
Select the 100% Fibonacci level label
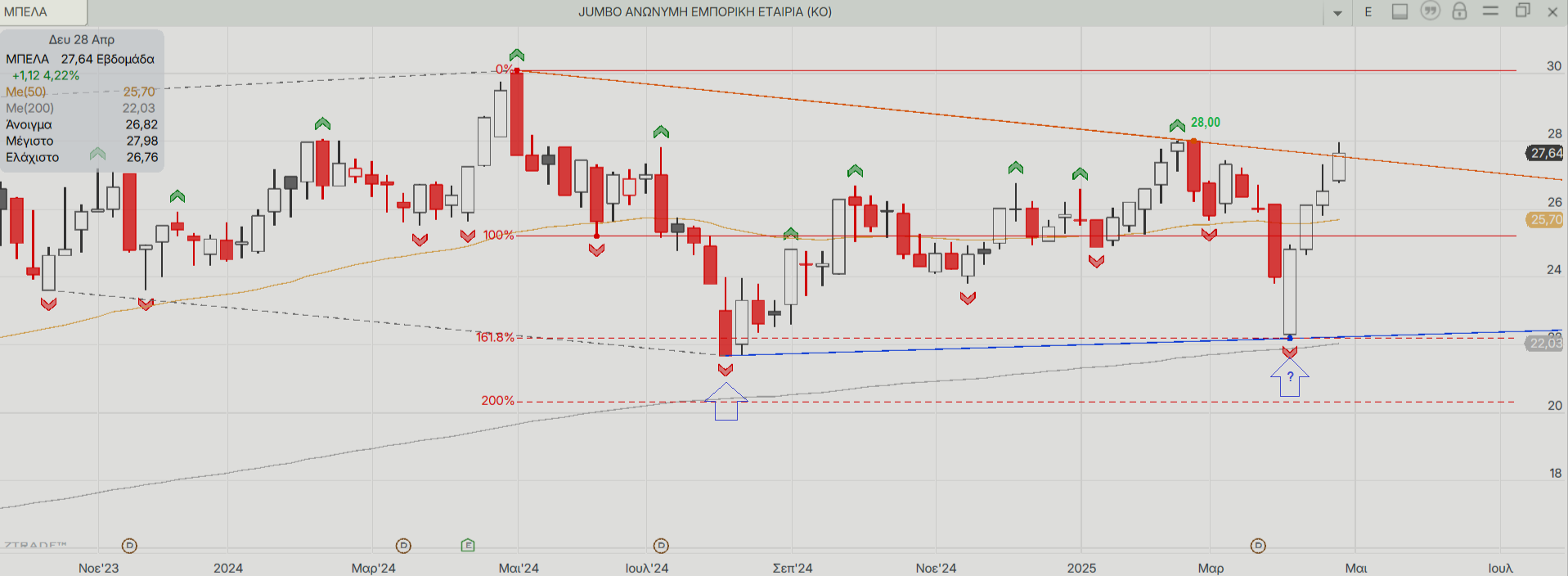498,235
